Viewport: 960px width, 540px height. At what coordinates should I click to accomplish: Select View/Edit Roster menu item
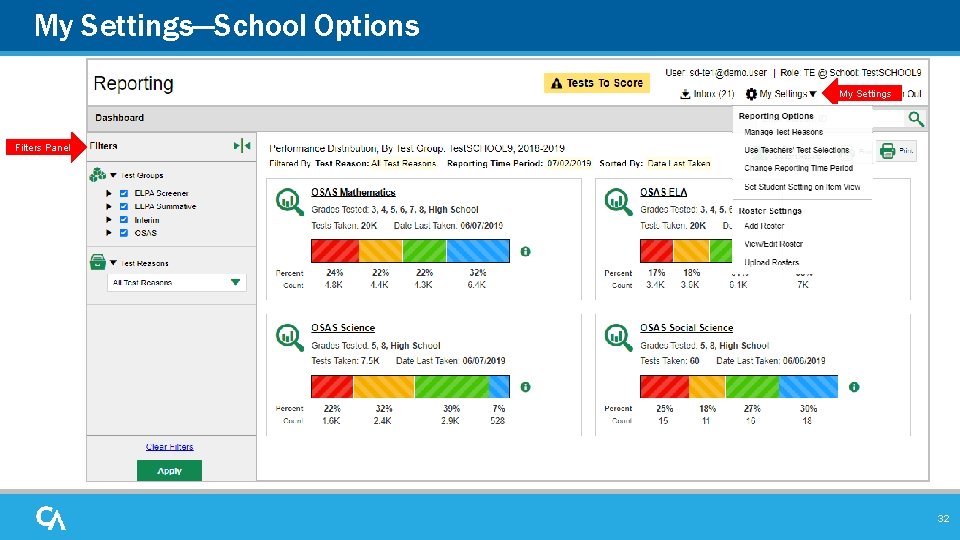tap(773, 244)
